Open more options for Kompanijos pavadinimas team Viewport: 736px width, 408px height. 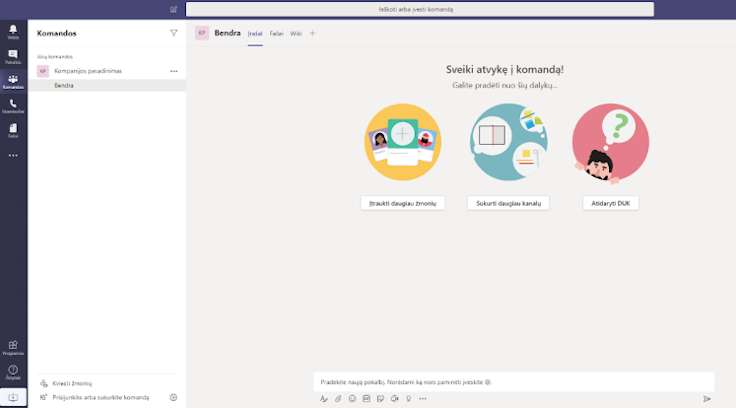[174, 71]
